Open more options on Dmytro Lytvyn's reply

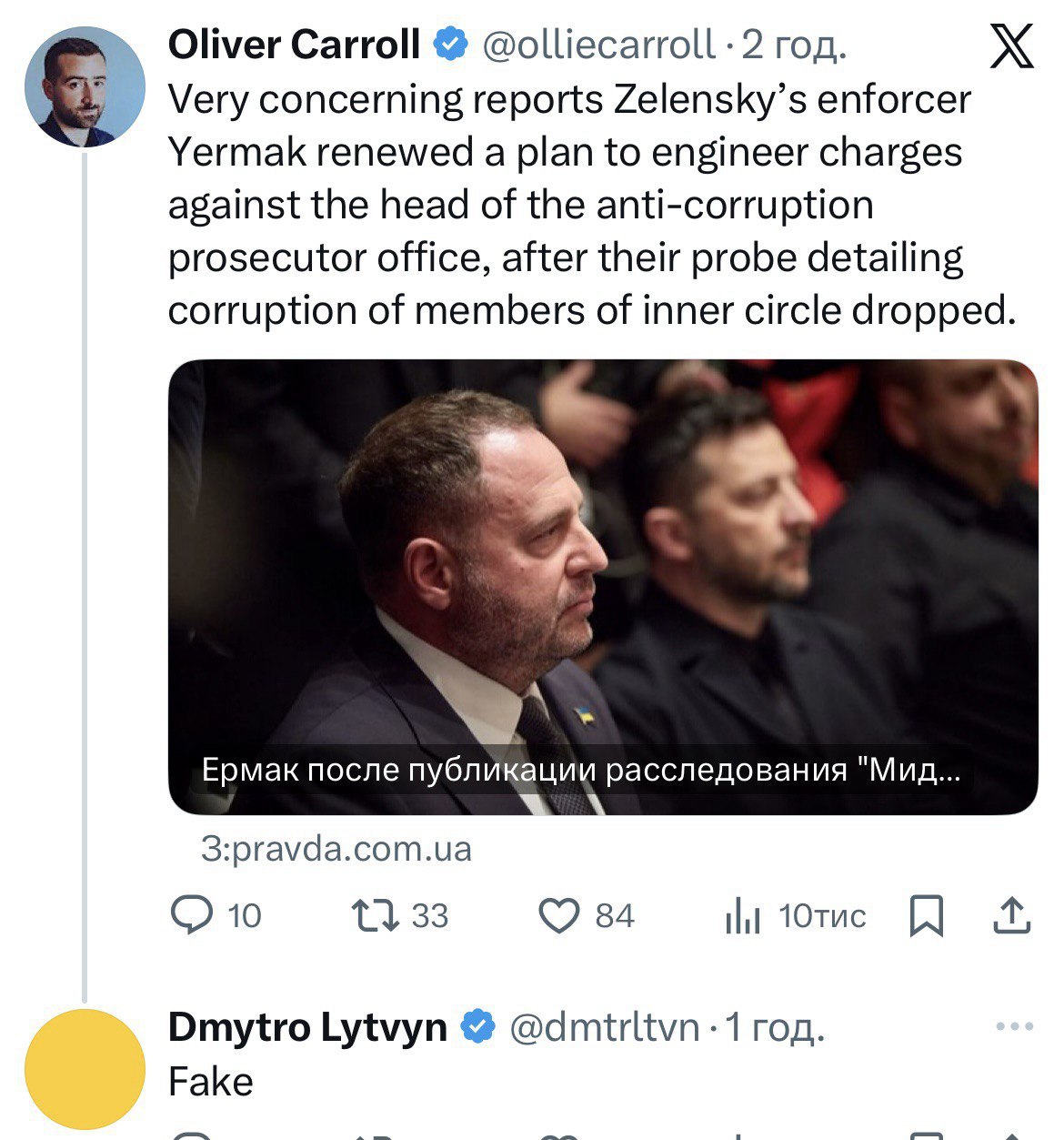(x=1014, y=1027)
